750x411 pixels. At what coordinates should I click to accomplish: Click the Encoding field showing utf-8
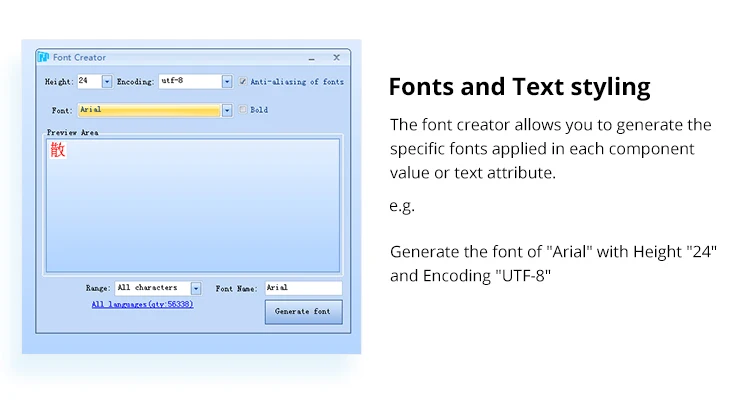190,81
